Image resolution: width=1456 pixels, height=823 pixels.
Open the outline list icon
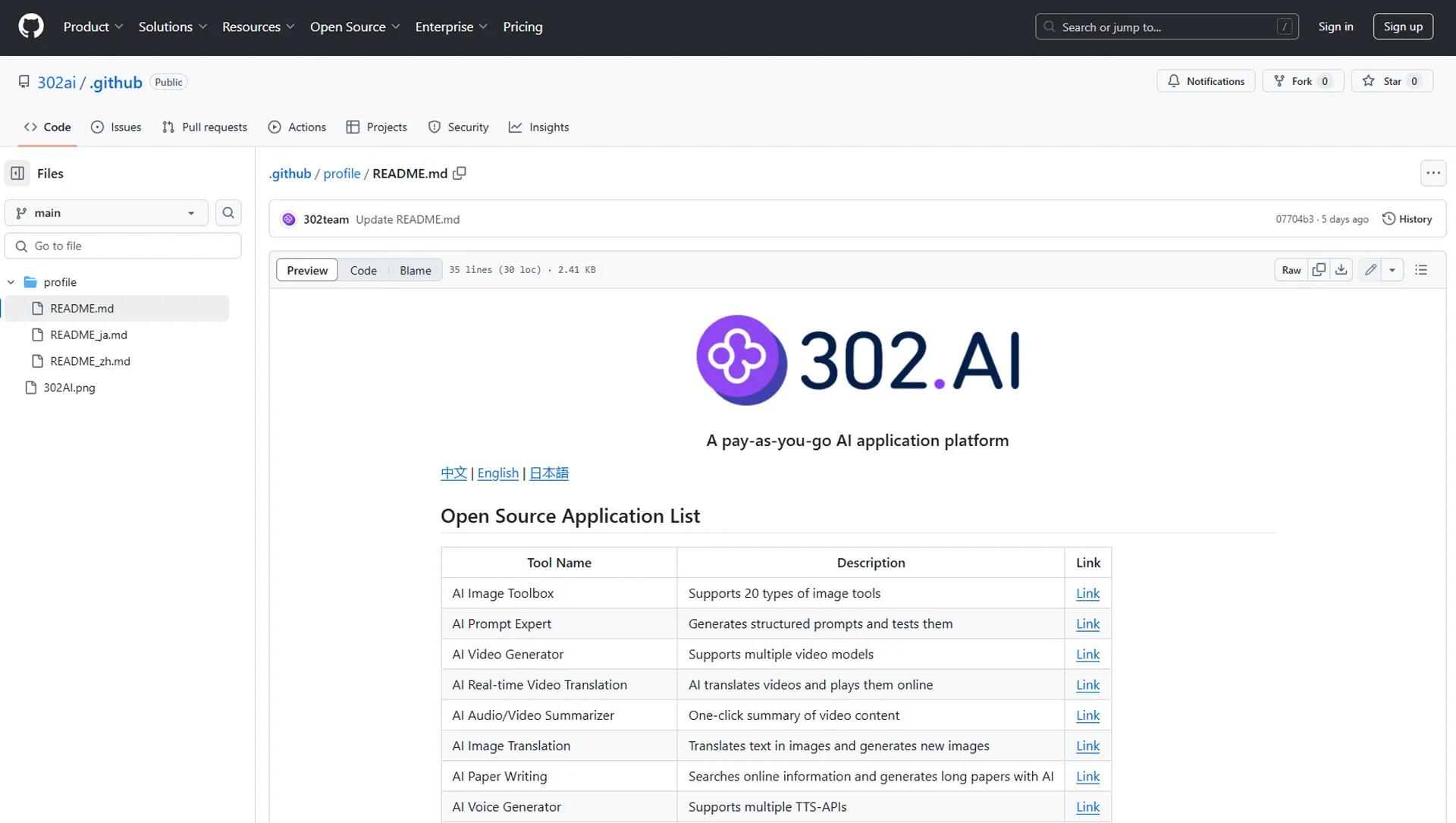tap(1421, 270)
